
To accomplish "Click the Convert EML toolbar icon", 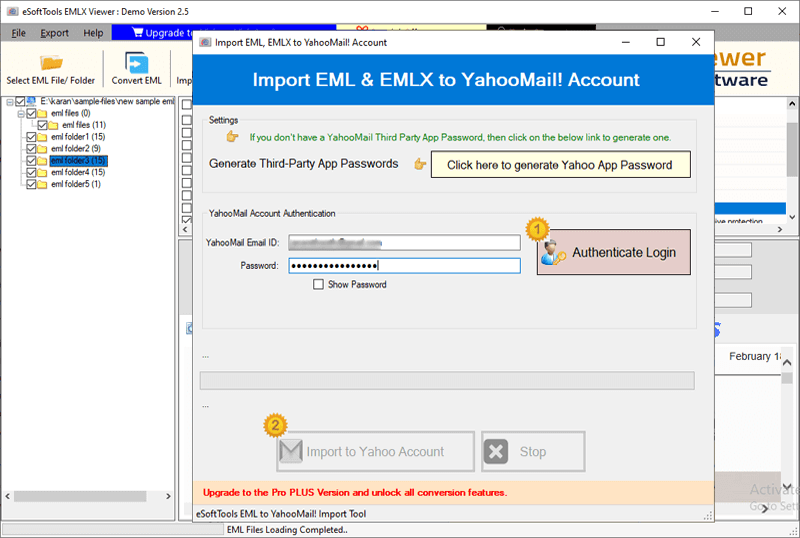I will click(x=136, y=63).
